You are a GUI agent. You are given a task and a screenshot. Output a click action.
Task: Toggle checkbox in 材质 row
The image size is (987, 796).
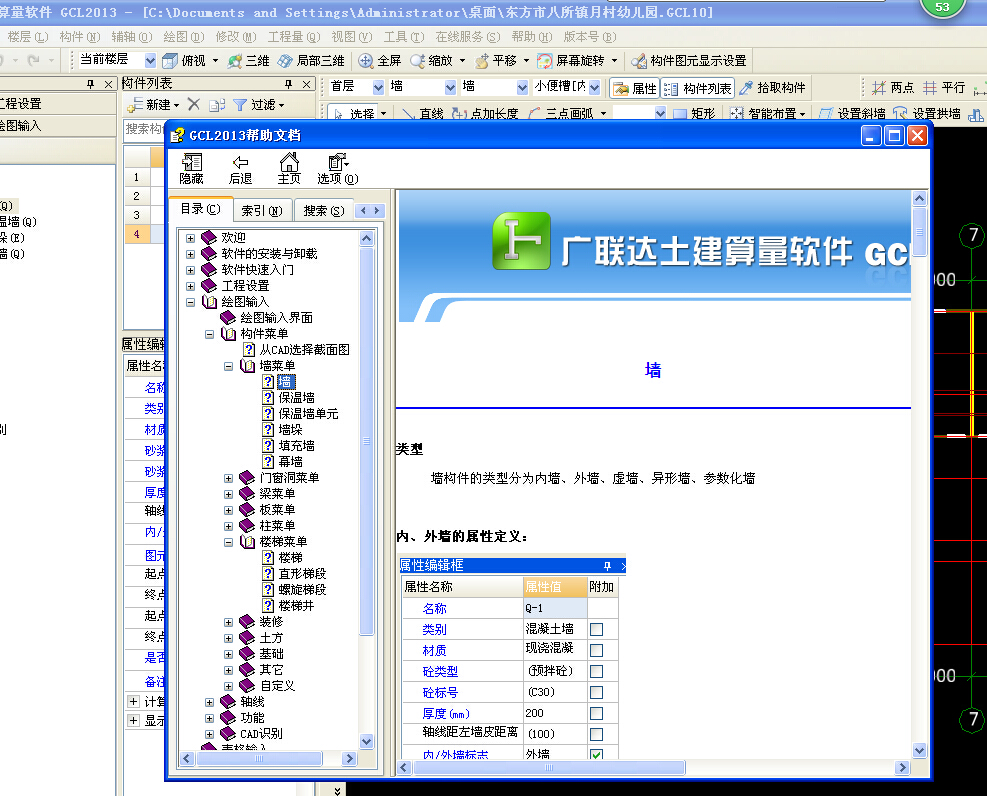coord(596,650)
